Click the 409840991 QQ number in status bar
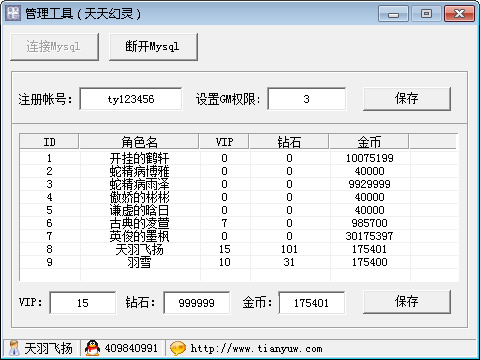 click(131, 348)
